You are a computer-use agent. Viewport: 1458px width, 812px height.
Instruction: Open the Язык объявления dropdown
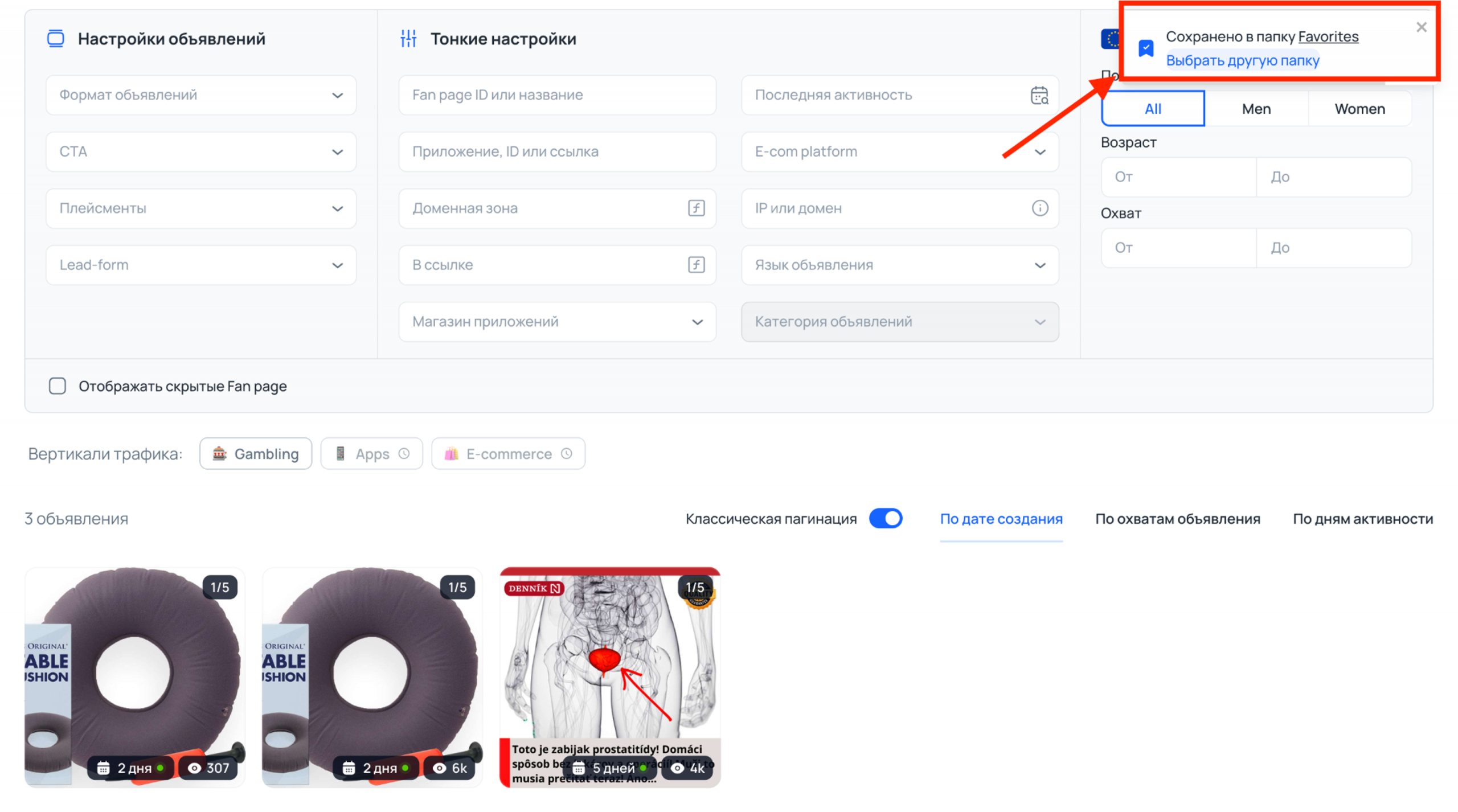coord(899,265)
